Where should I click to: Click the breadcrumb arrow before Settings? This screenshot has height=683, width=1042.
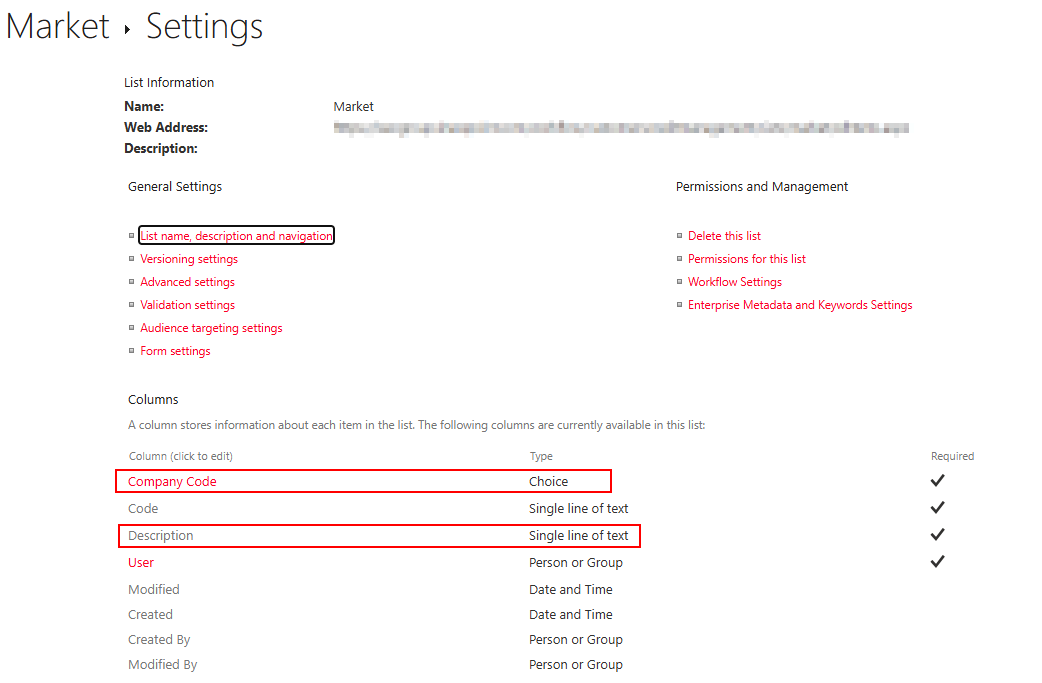coord(128,30)
